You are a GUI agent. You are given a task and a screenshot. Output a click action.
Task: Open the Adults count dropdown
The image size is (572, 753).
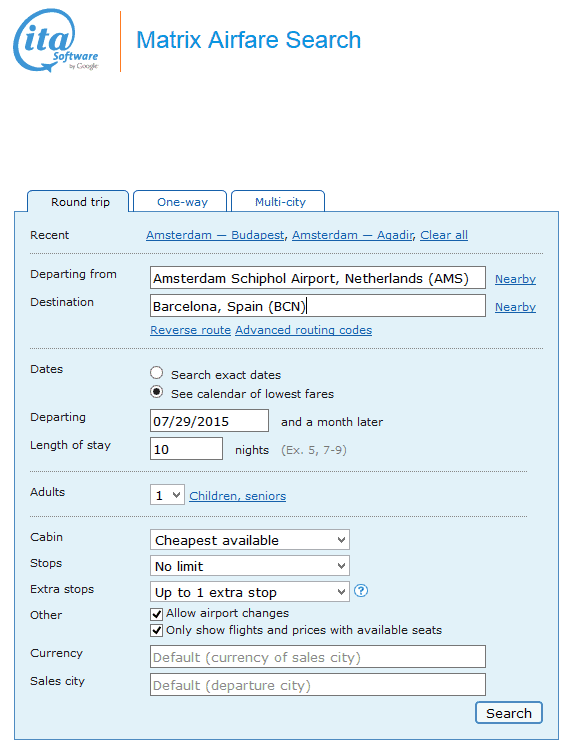click(x=167, y=495)
